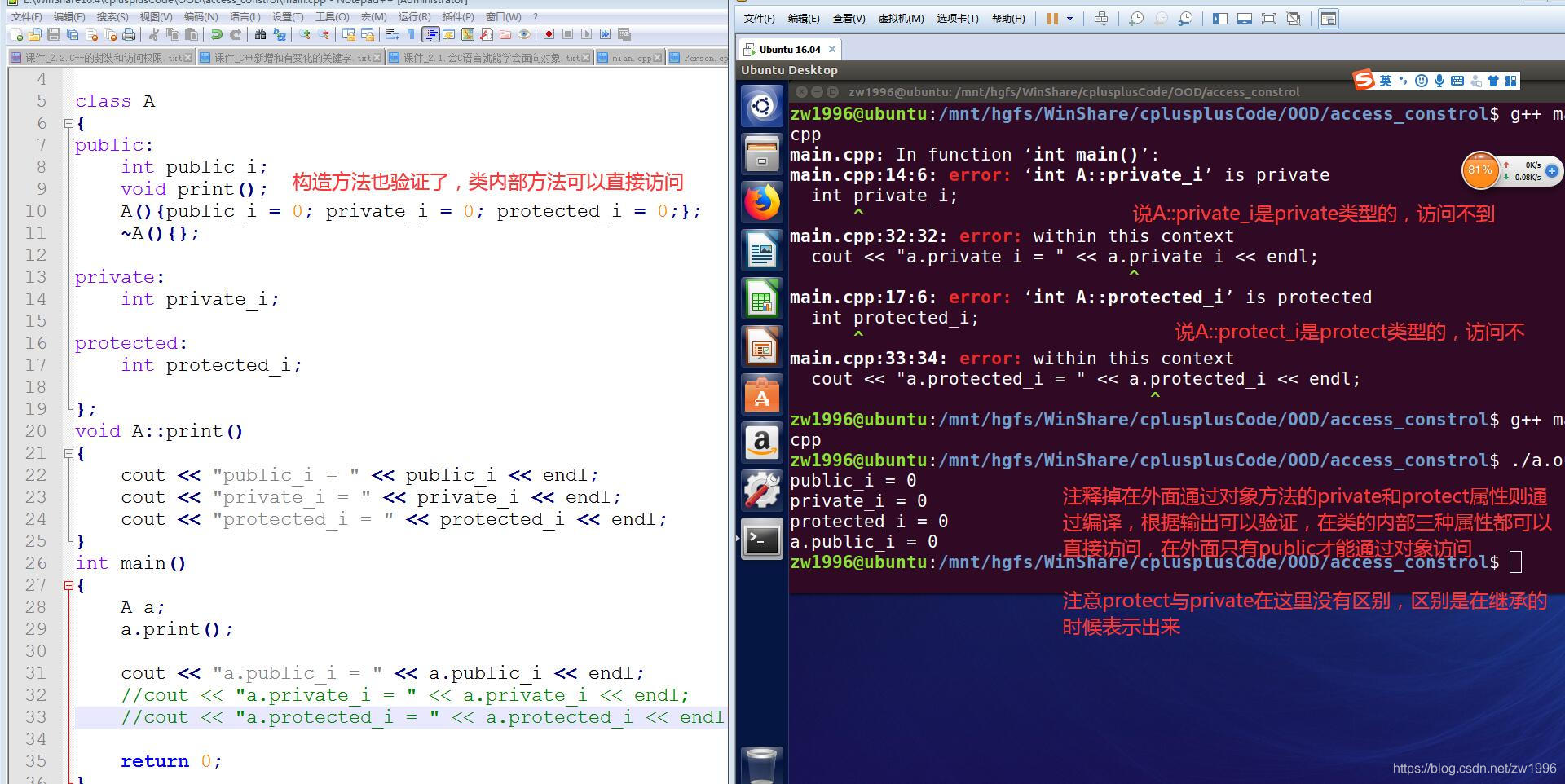Screen dimensions: 1565x784
Task: Click line number 33 in Notepad++ margin
Action: [x=36, y=717]
